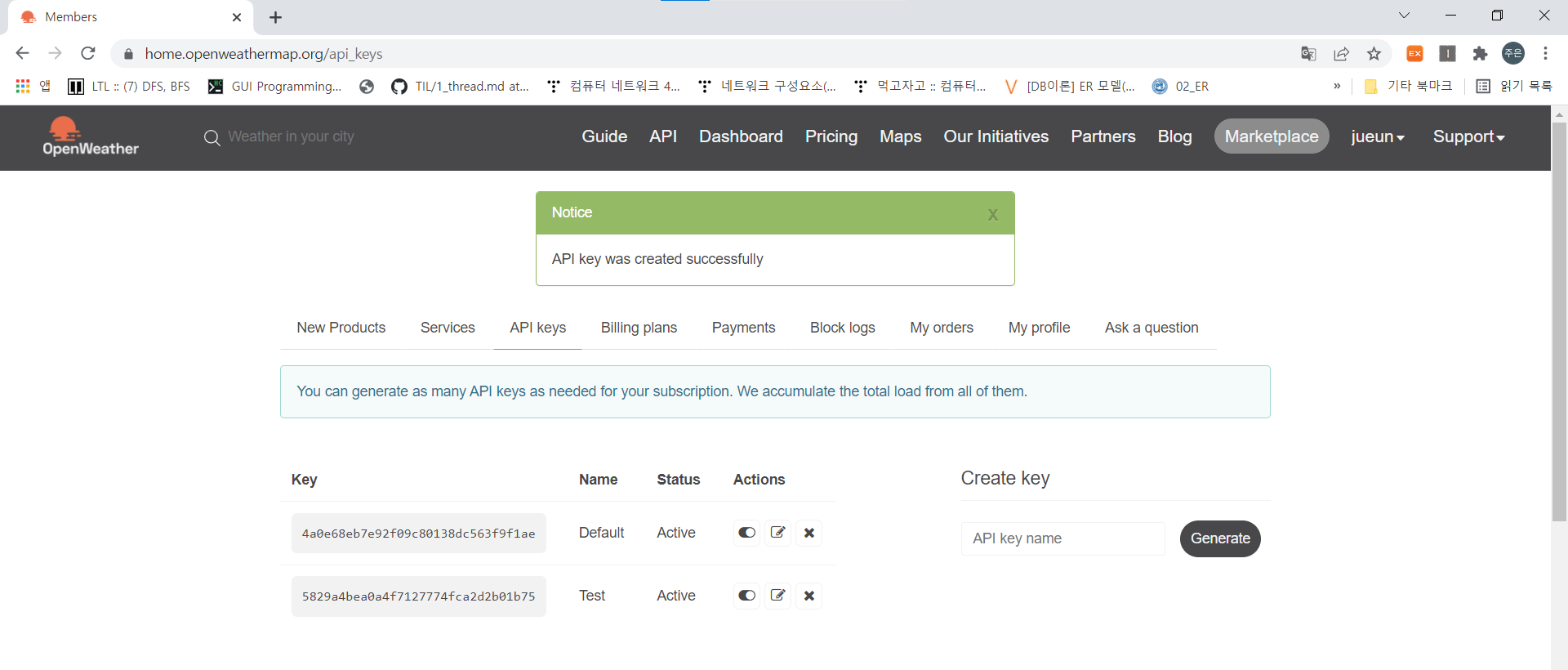The image size is (1568, 670).
Task: Select the Default API key string
Action: click(418, 534)
